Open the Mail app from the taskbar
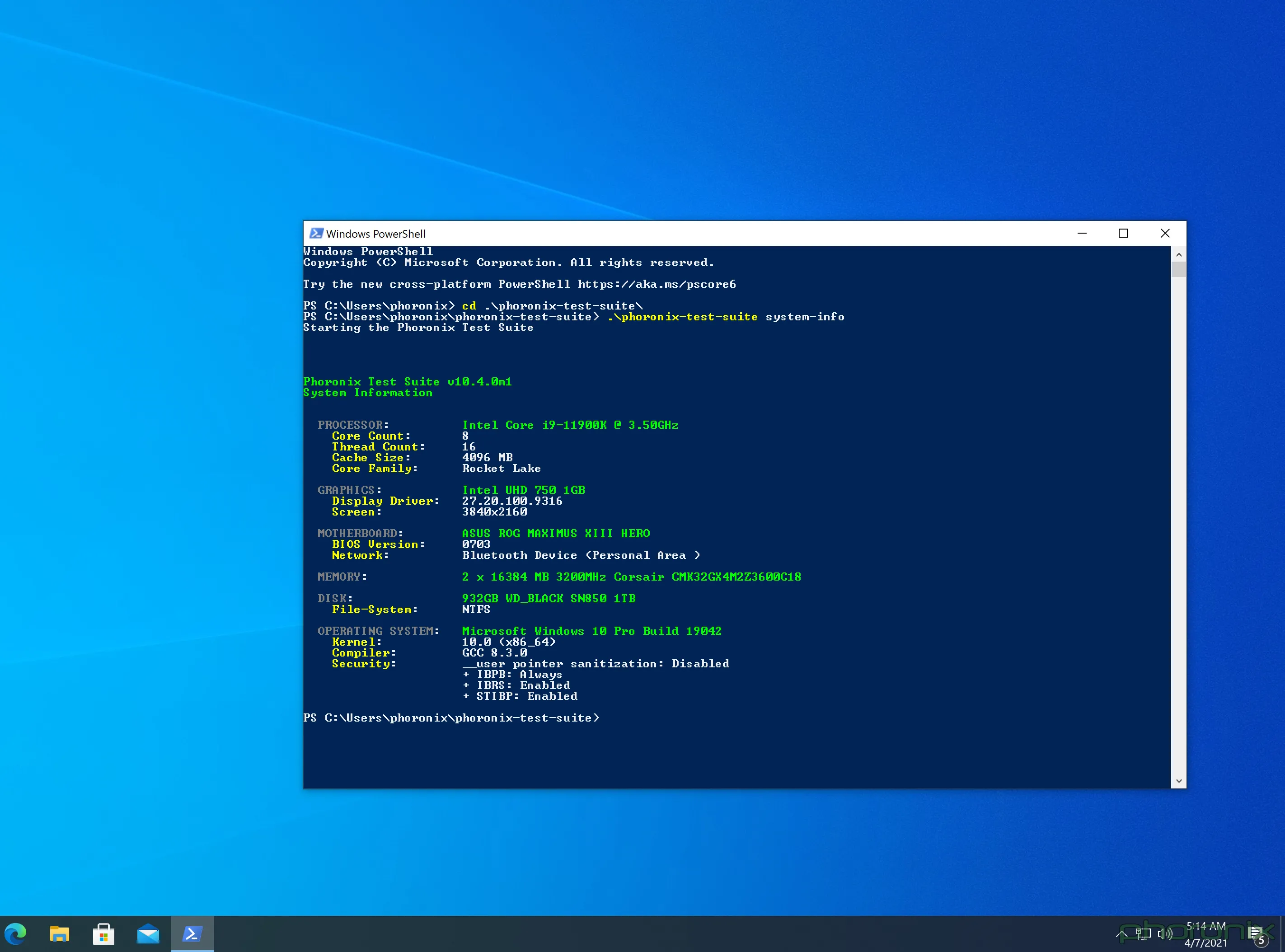 [148, 933]
